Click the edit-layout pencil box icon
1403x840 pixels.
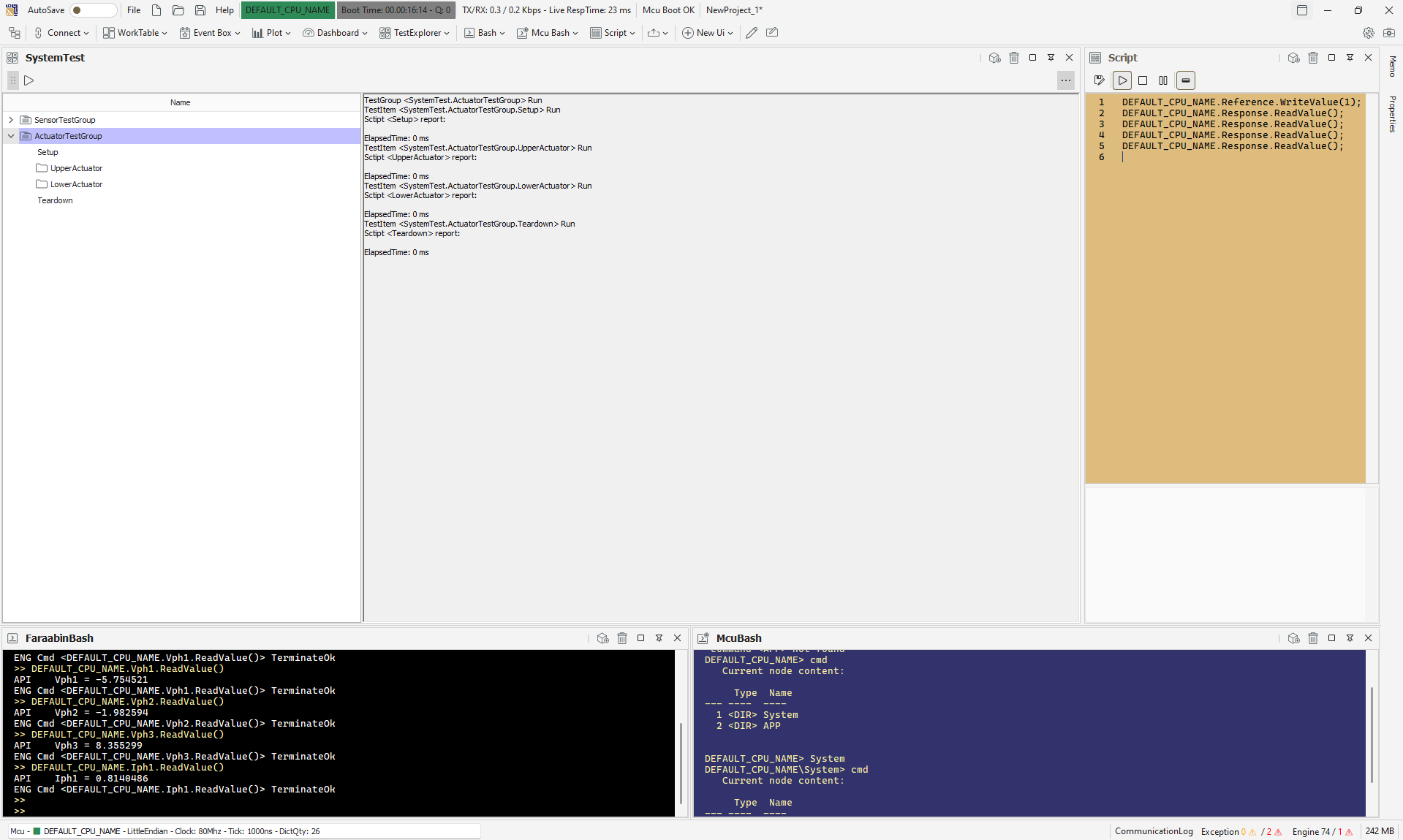point(772,33)
